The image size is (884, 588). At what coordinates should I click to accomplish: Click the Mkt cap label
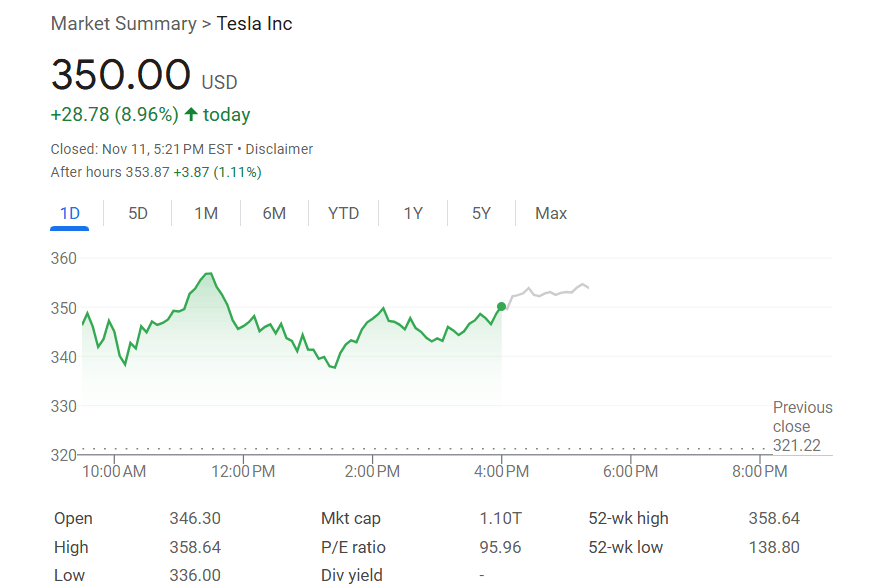350,518
